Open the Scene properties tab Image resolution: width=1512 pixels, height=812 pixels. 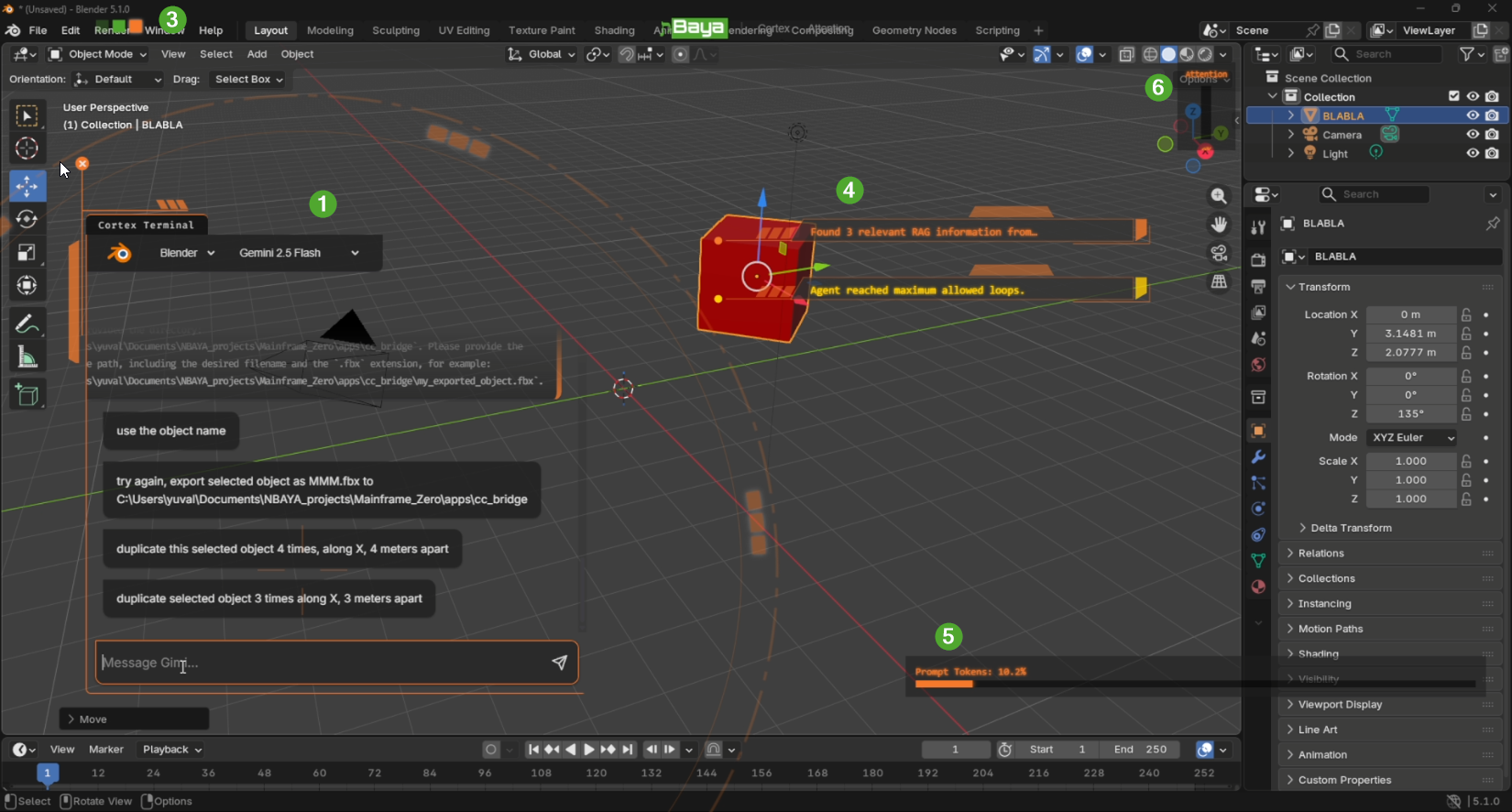point(1258,338)
